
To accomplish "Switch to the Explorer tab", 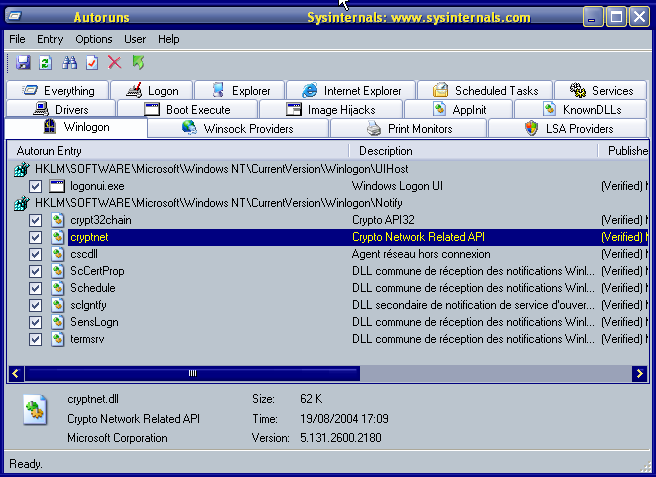I will click(240, 90).
